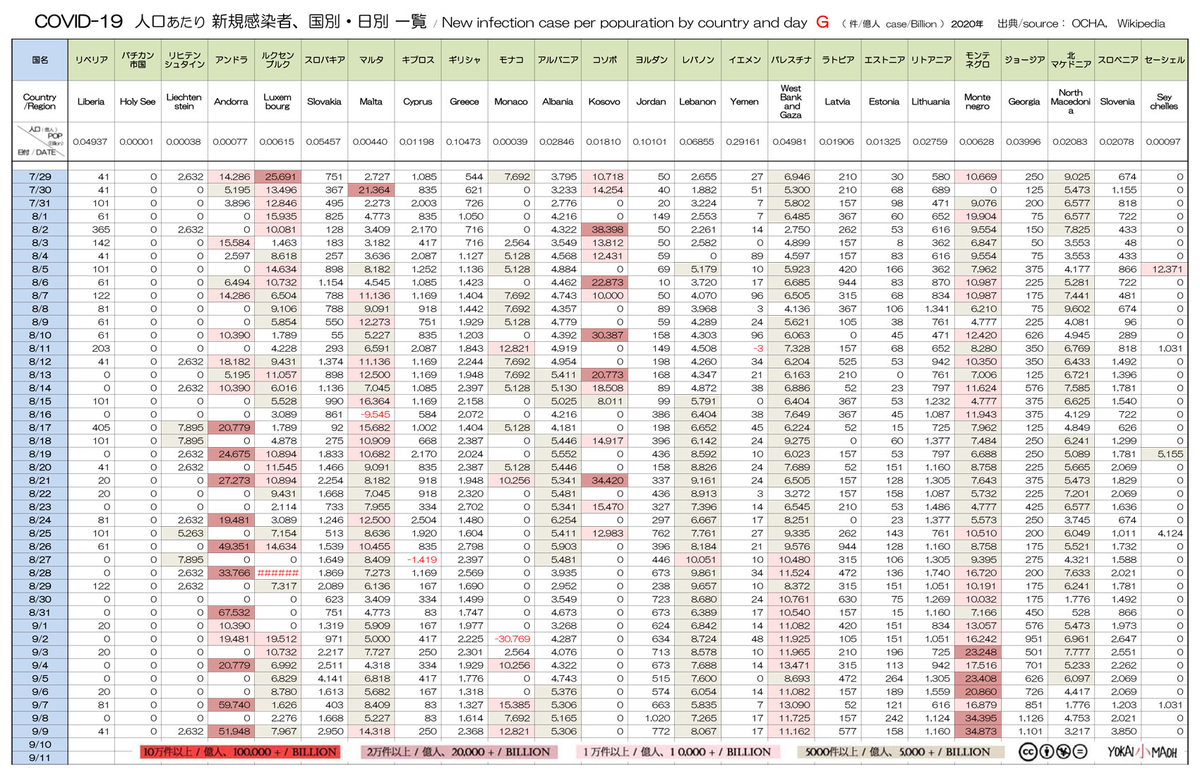This screenshot has height=772, width=1200.
Task: Select the ギリシャ Japanese header cell
Action: coord(464,60)
